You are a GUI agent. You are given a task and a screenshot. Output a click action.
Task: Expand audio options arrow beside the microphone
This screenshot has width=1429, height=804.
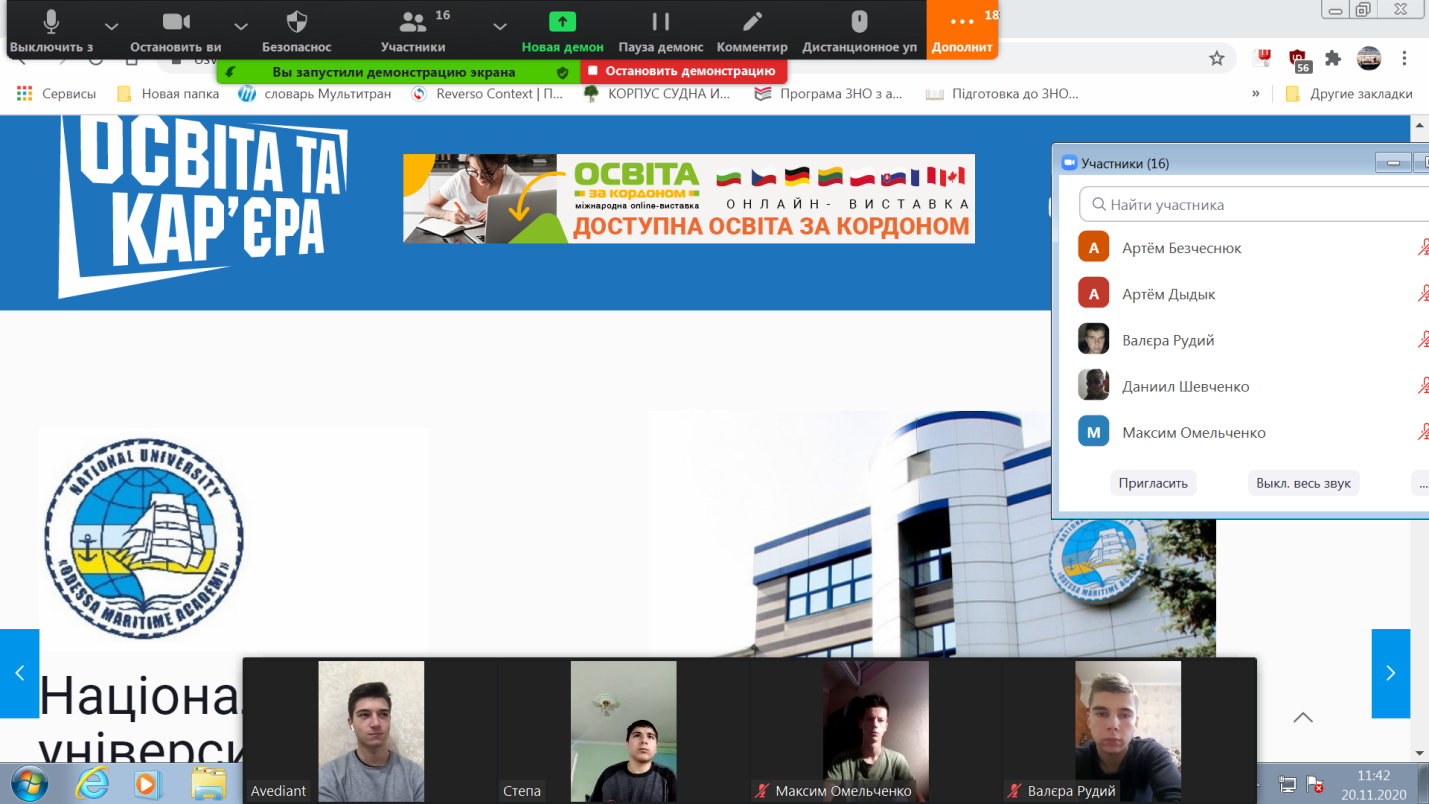tap(111, 26)
